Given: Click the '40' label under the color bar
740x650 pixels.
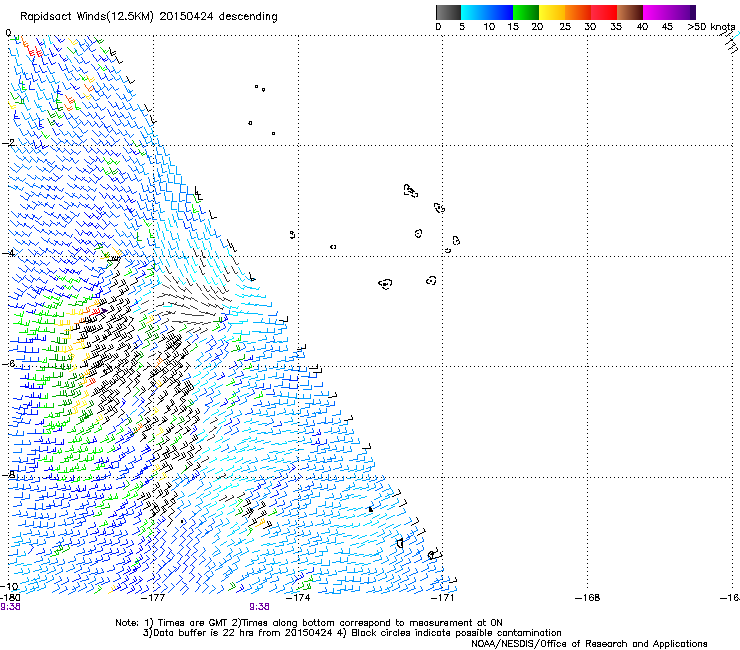Looking at the screenshot, I should click(642, 27).
